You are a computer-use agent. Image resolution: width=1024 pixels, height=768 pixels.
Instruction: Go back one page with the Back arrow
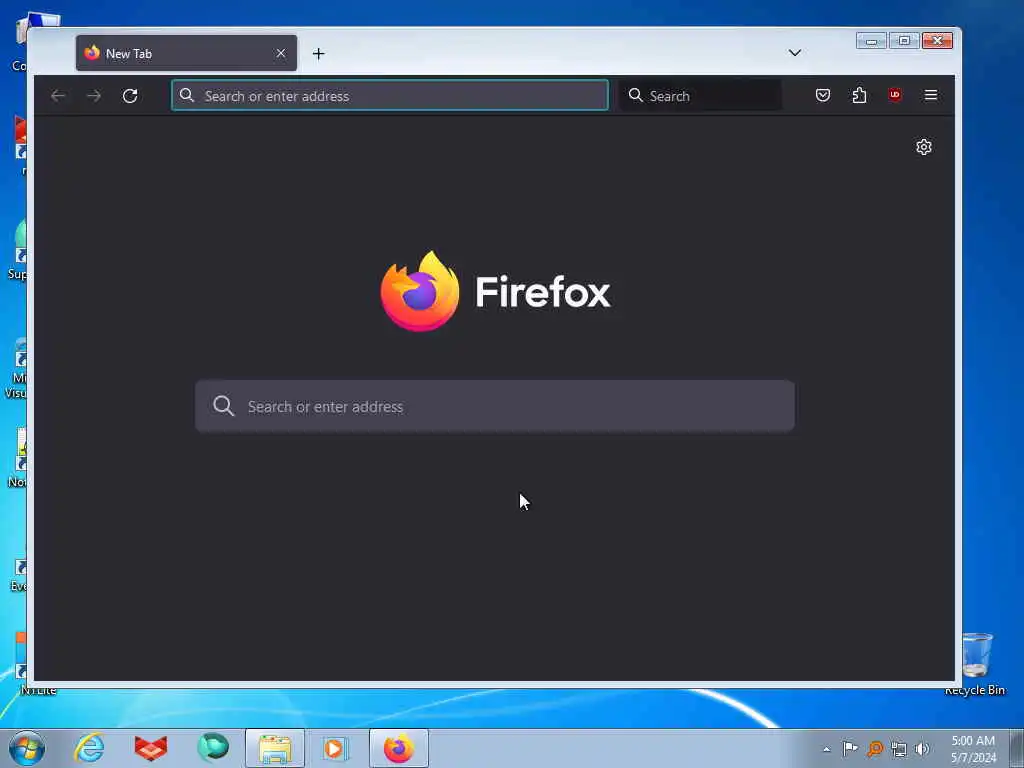57,96
